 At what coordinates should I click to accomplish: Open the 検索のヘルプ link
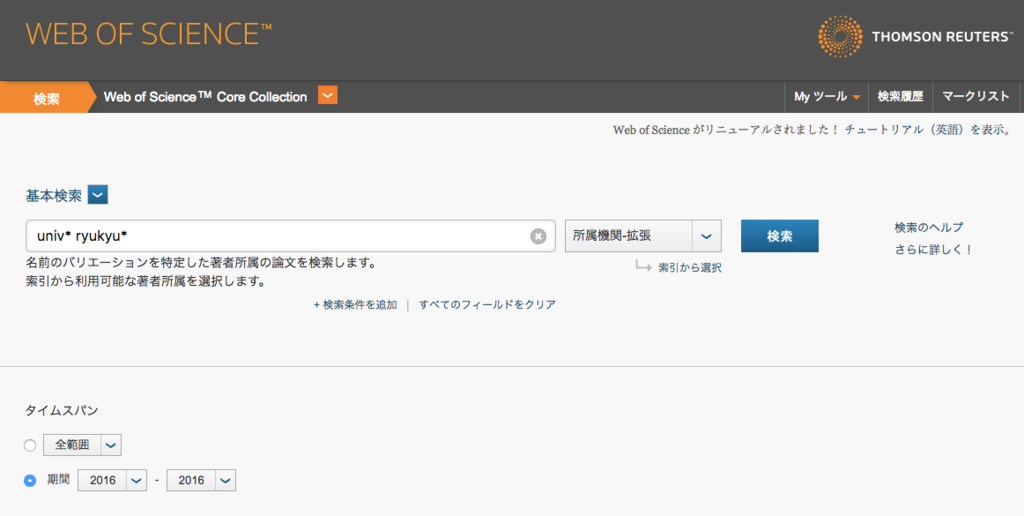(x=929, y=227)
